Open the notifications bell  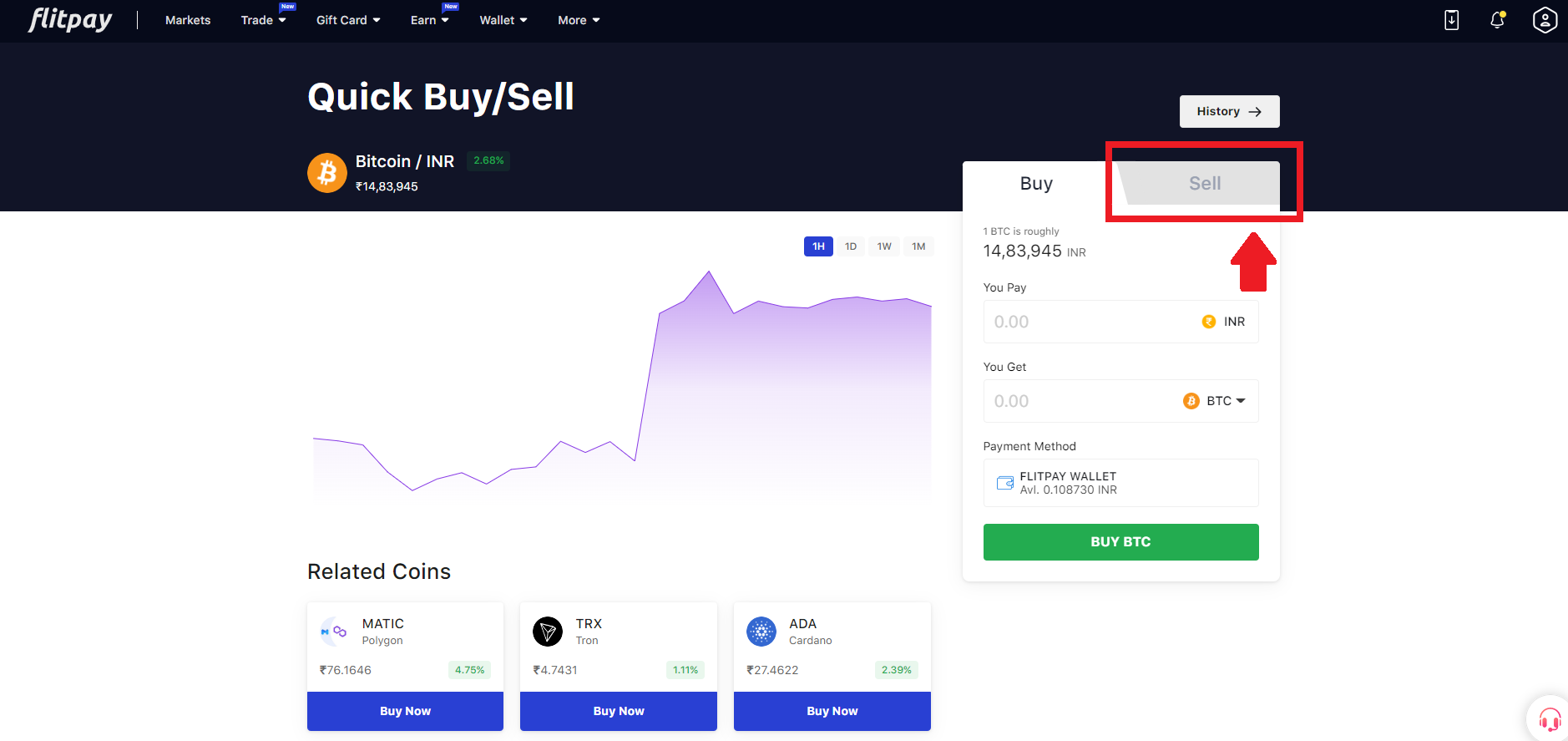[1498, 20]
